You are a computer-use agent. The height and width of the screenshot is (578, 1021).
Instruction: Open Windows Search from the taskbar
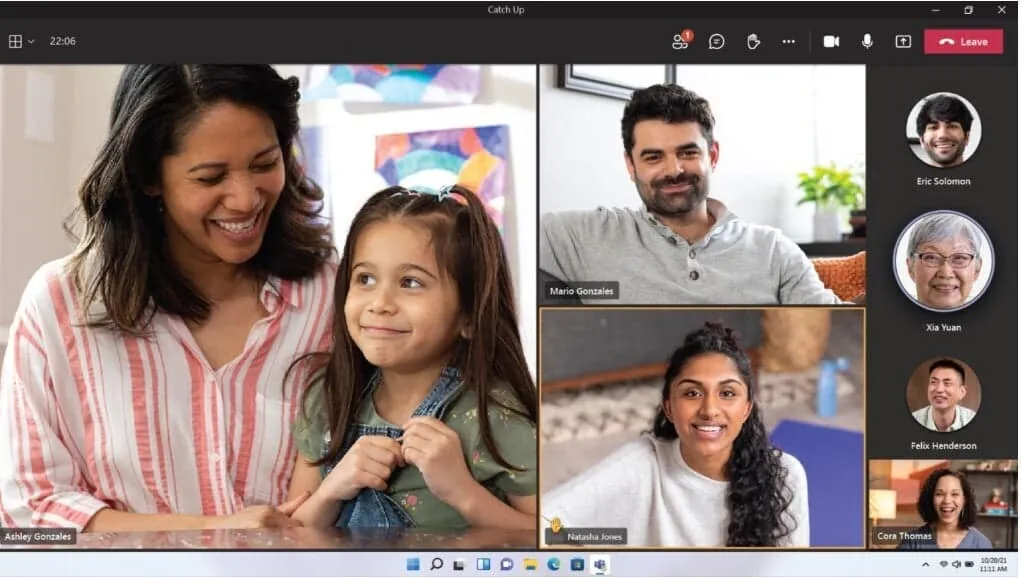[x=437, y=563]
